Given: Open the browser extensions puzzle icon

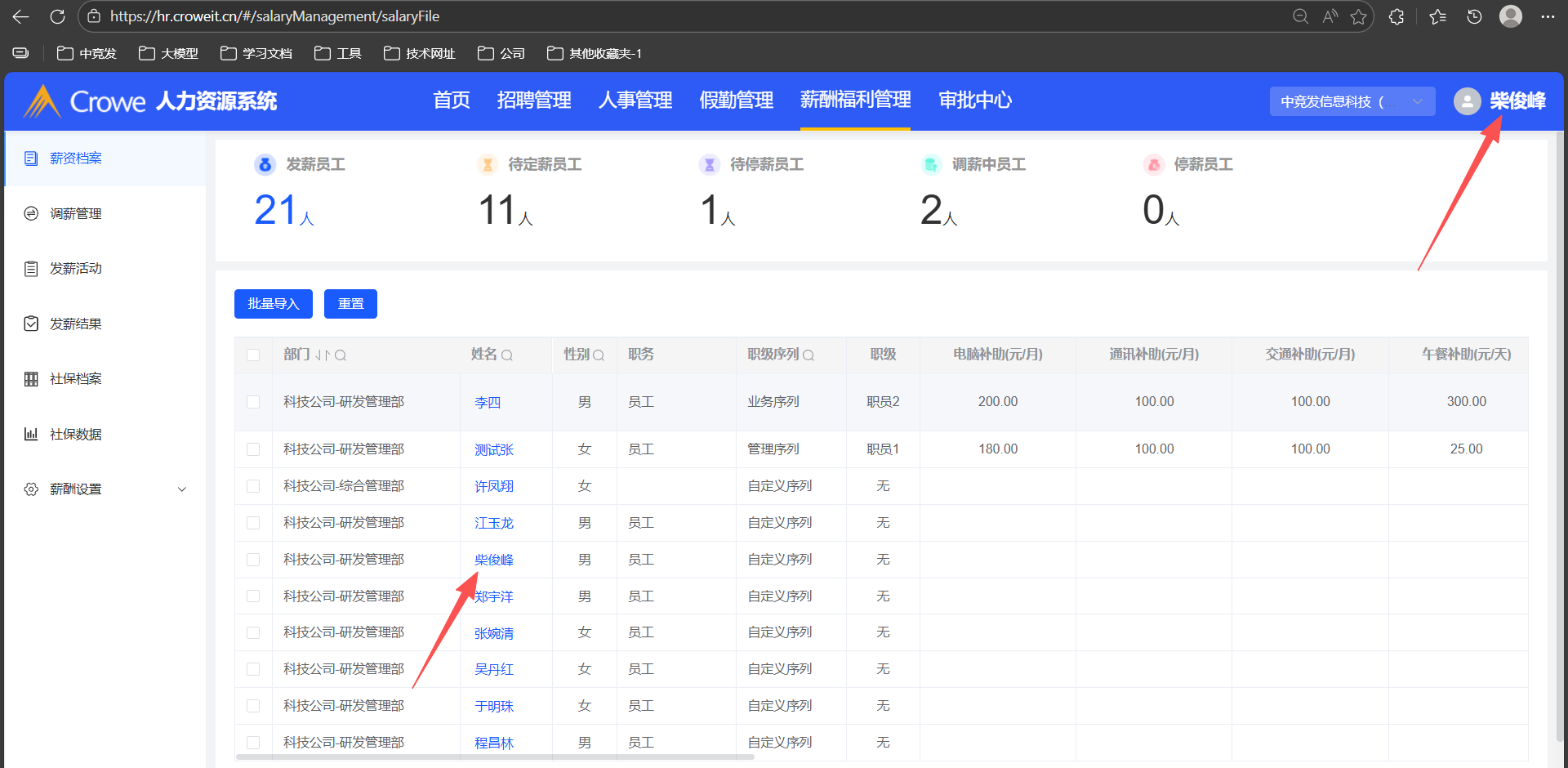Looking at the screenshot, I should click(x=1396, y=16).
